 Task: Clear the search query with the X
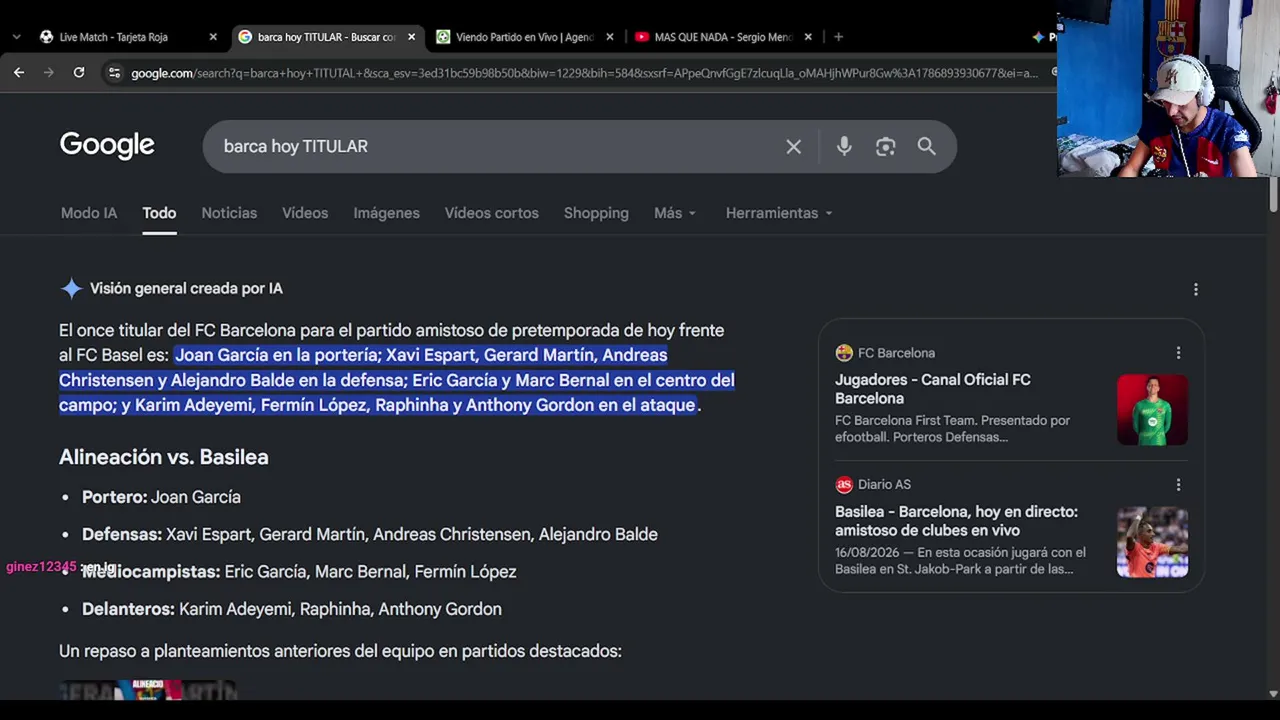(x=794, y=147)
